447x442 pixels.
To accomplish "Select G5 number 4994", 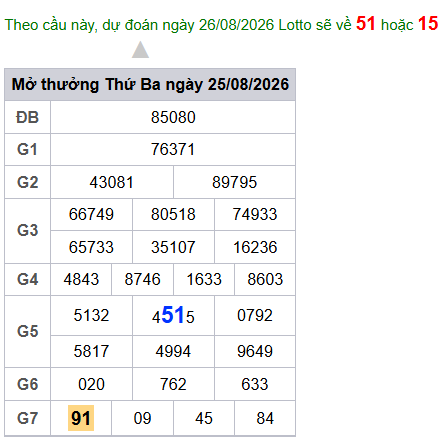I will pyautogui.click(x=173, y=351).
